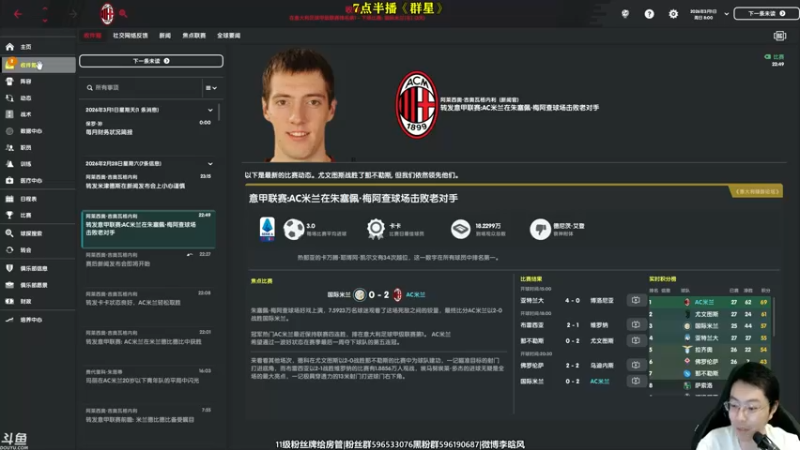
Task: Select AC米兰 row in league table
Action: pyautogui.click(x=709, y=302)
